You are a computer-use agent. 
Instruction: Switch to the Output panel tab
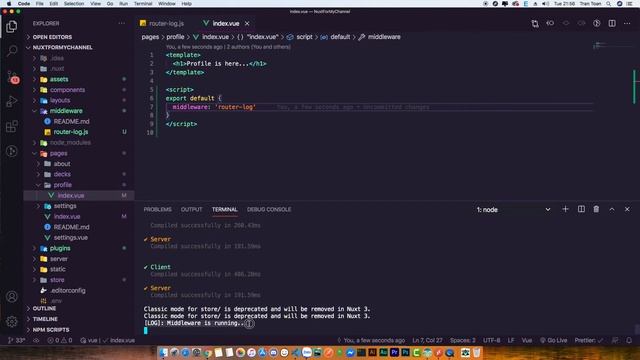pyautogui.click(x=191, y=209)
